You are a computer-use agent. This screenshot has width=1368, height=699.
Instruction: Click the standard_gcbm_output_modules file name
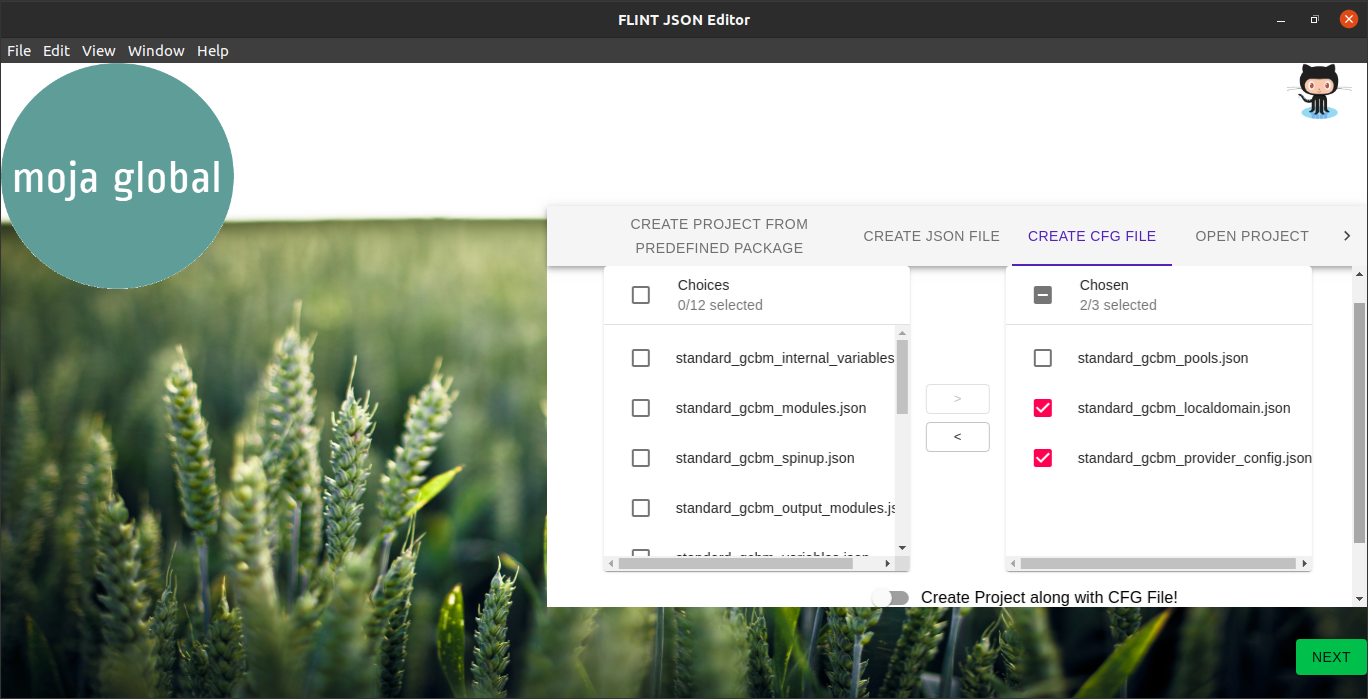coord(786,508)
